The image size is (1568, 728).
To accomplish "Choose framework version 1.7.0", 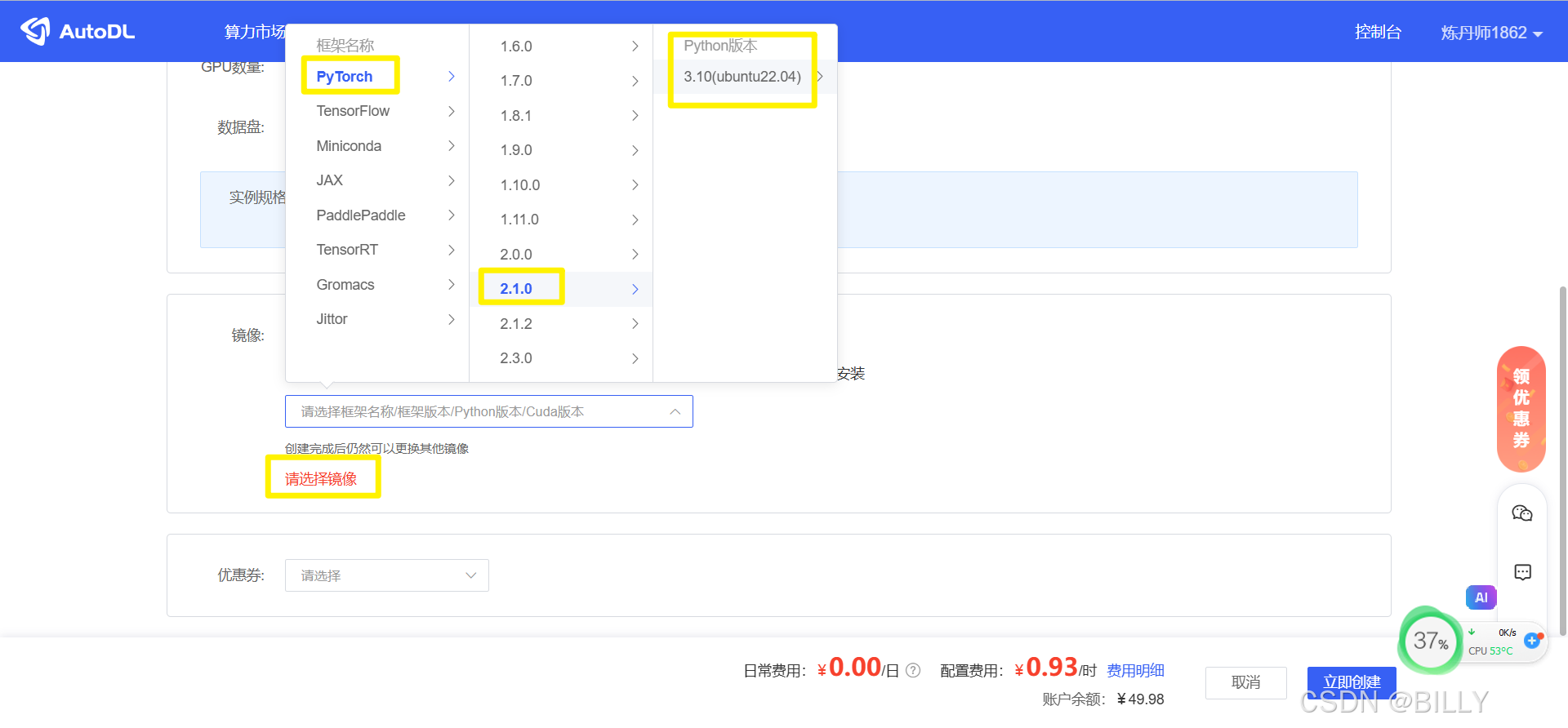I will tap(561, 81).
